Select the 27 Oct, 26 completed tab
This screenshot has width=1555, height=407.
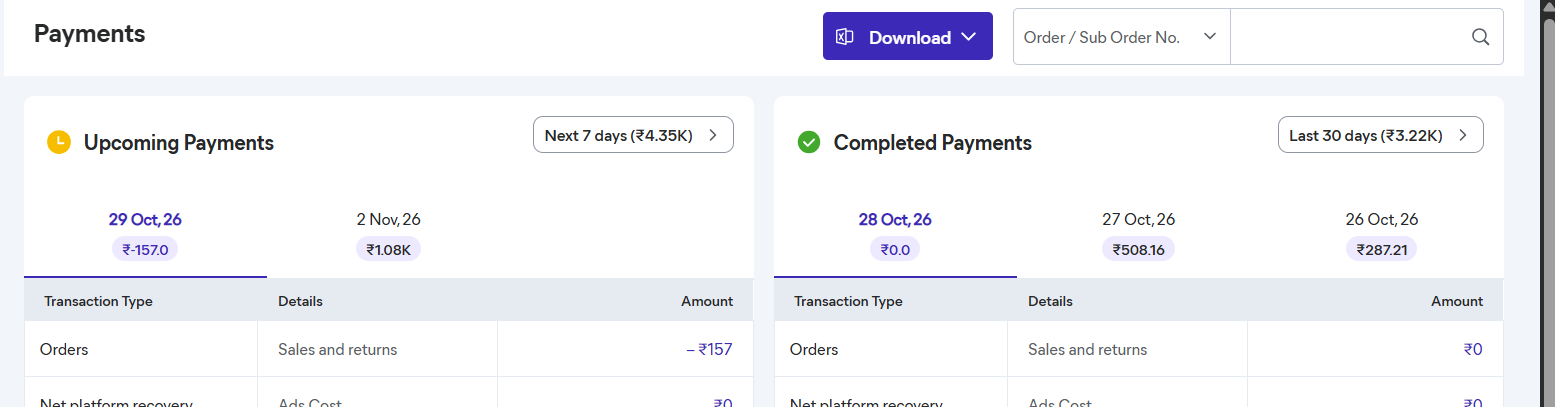click(x=1138, y=235)
